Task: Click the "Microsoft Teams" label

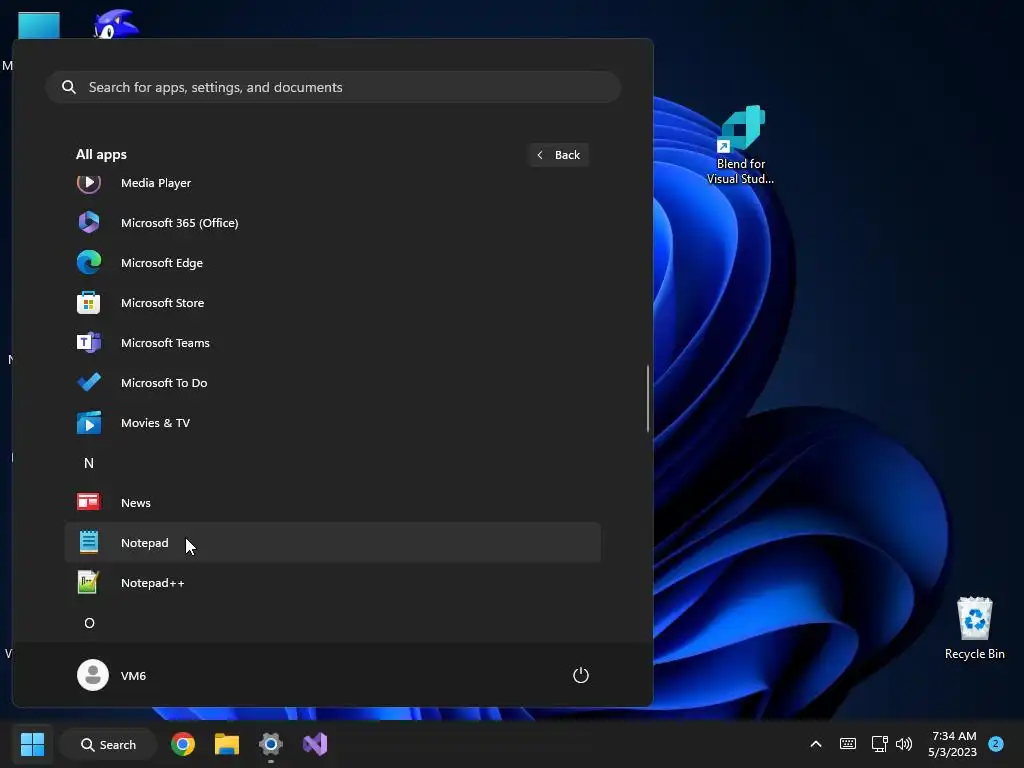Action: pos(165,343)
